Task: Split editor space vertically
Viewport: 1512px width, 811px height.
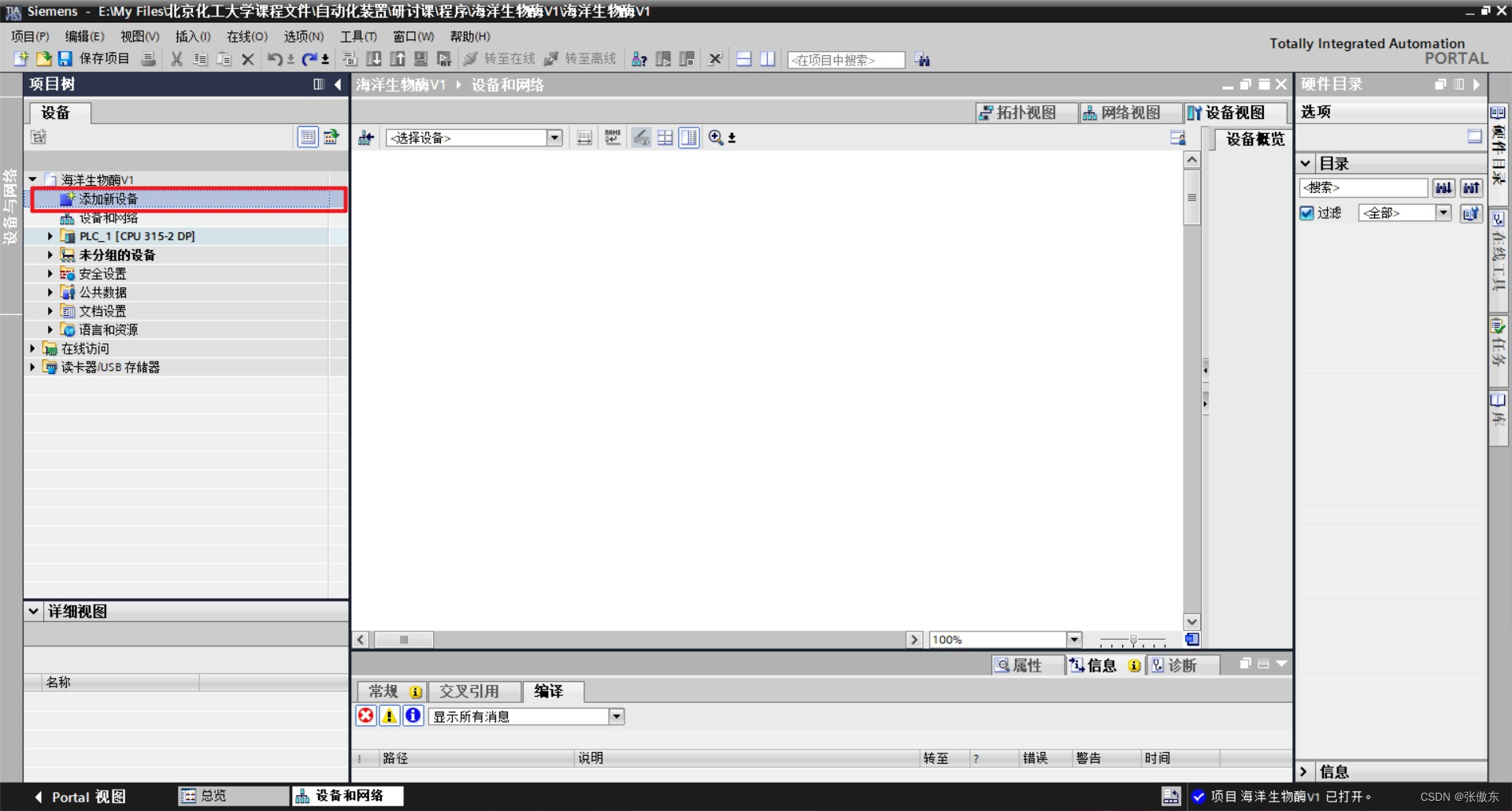Action: pyautogui.click(x=767, y=59)
